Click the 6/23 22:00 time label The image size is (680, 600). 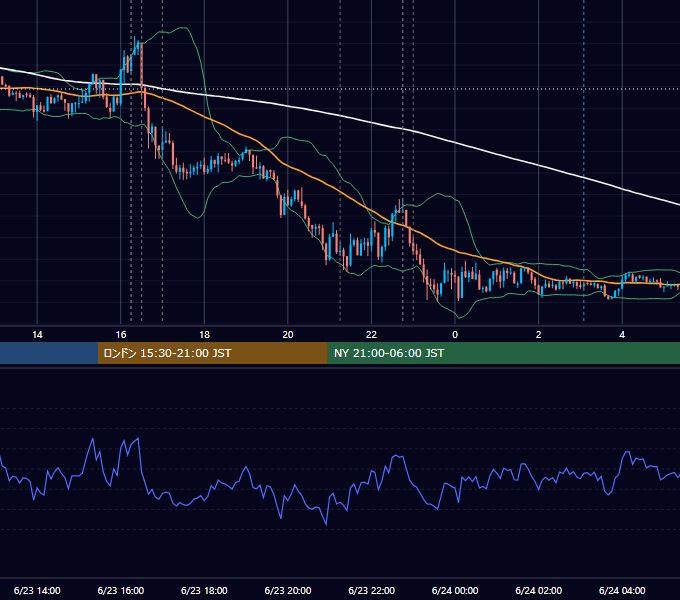click(372, 590)
